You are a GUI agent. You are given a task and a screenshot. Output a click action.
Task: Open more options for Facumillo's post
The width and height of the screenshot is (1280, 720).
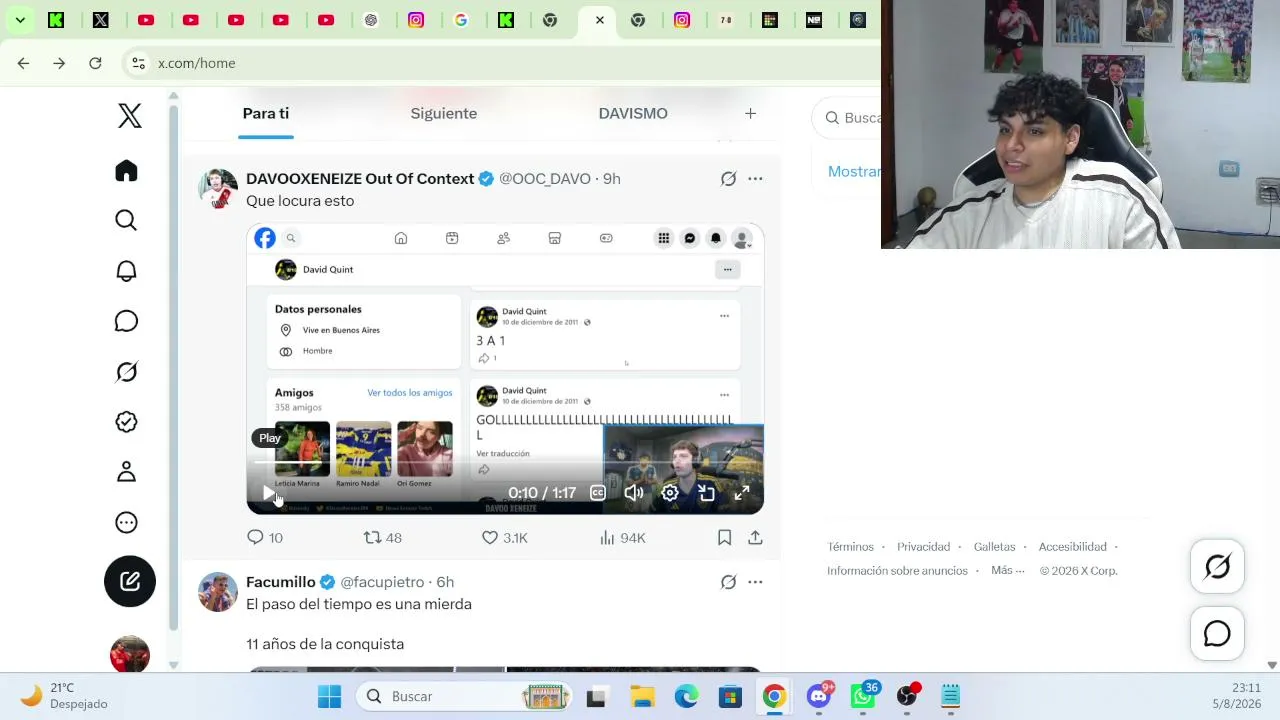(x=755, y=582)
